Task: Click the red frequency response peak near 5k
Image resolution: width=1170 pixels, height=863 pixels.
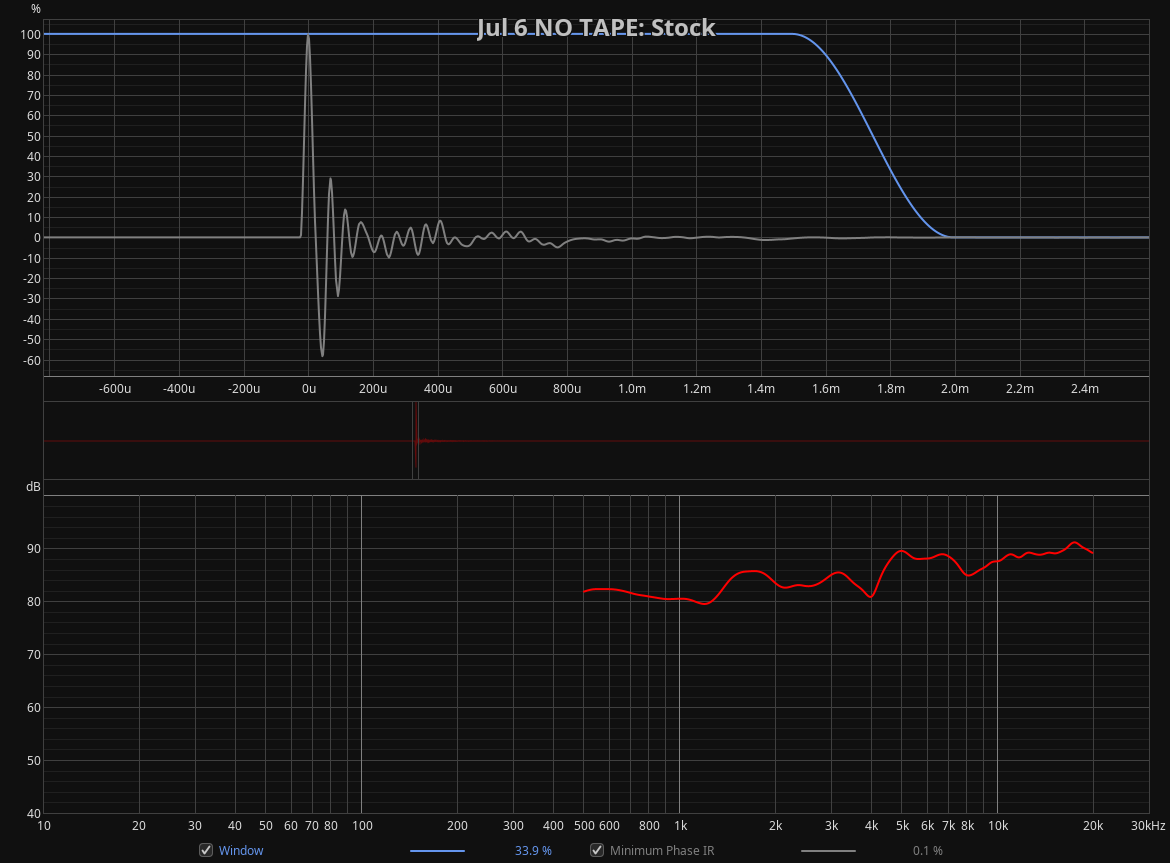Action: tap(902, 551)
